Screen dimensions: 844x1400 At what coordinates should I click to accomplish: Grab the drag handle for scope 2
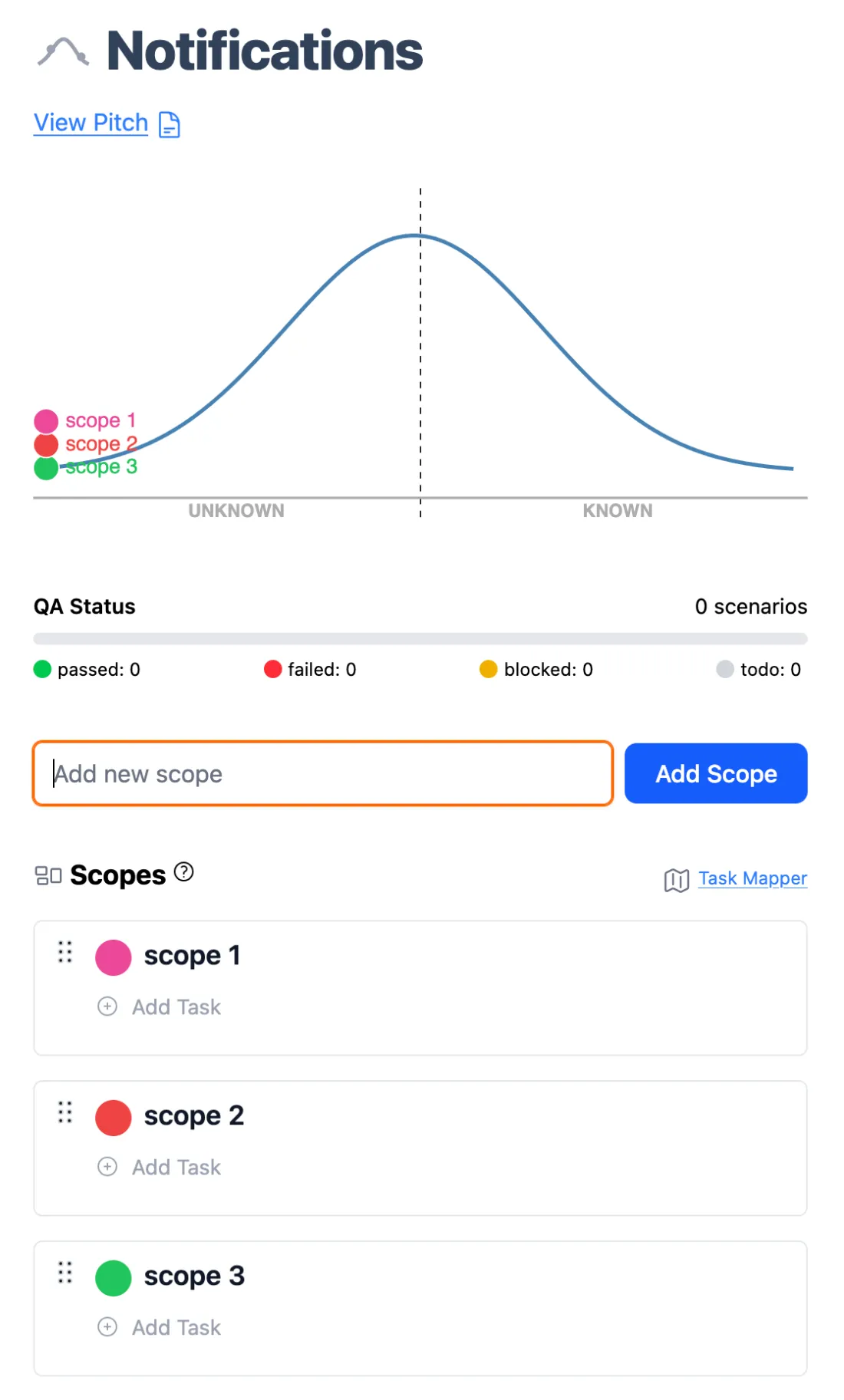(65, 1112)
